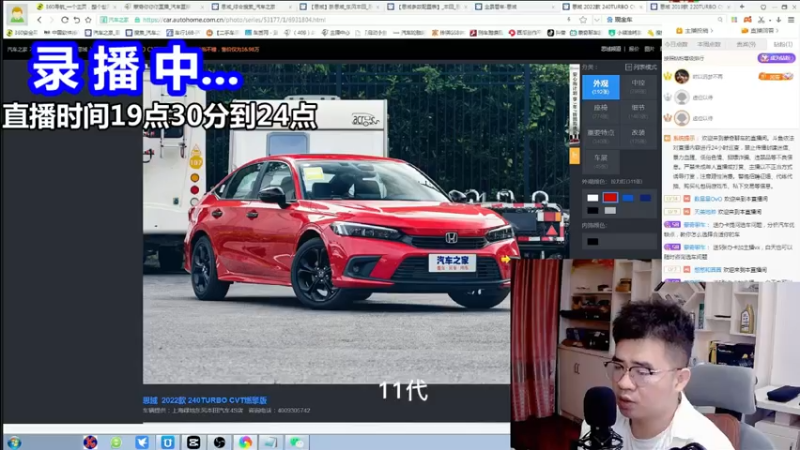
Task: Reload the page with the refresh icon
Action: click(x=64, y=20)
